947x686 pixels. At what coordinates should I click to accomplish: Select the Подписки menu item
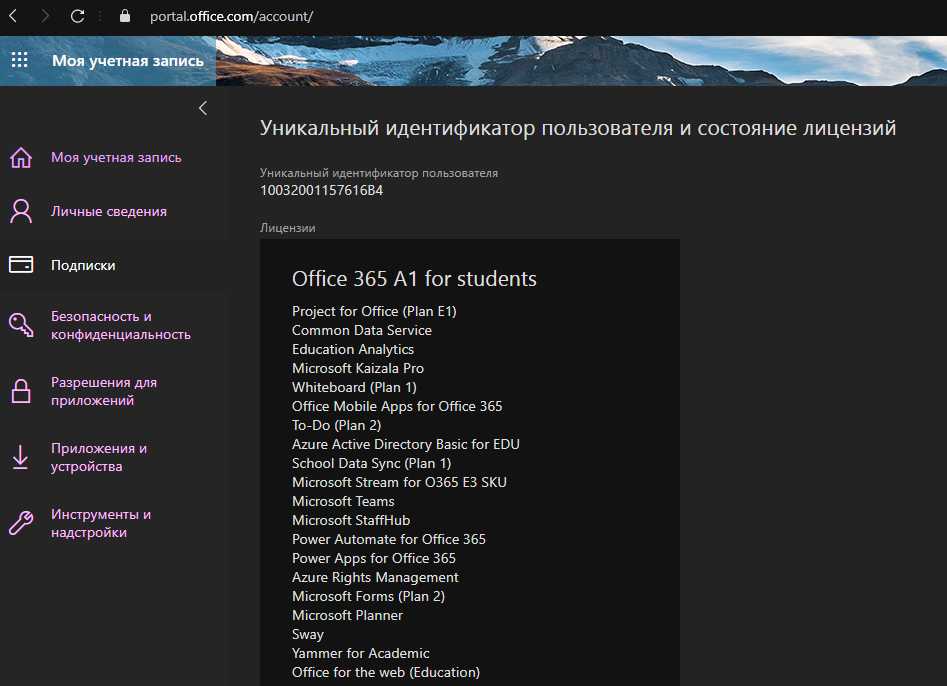point(83,265)
